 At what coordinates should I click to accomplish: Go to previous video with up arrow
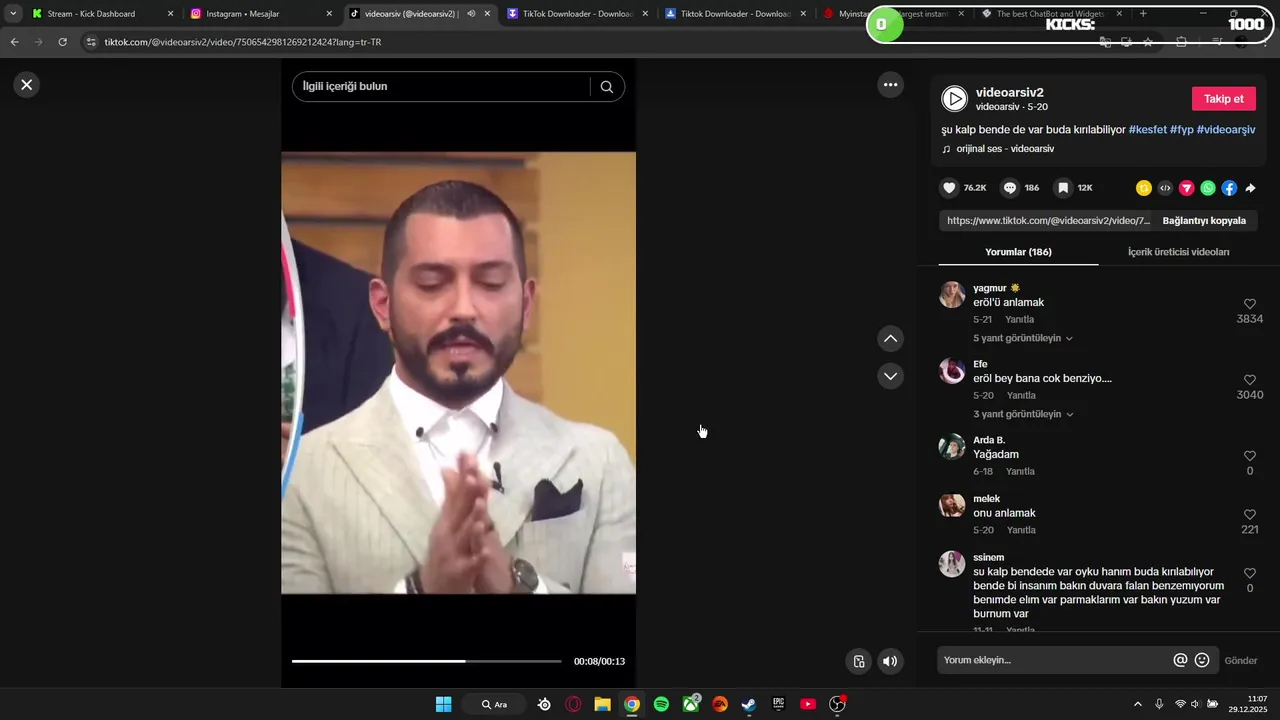(x=890, y=339)
